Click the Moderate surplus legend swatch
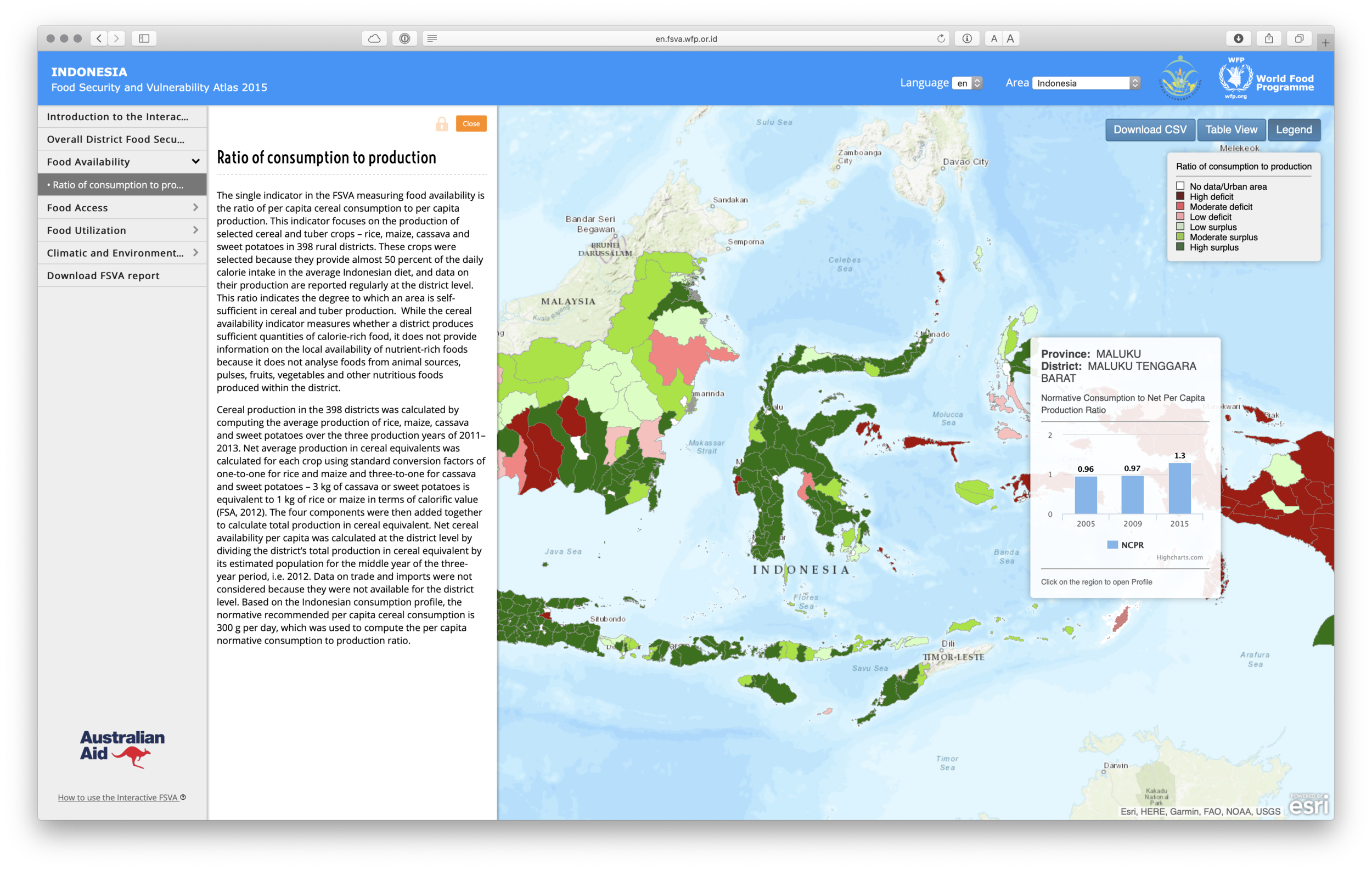Viewport: 1372px width, 870px height. click(1180, 237)
